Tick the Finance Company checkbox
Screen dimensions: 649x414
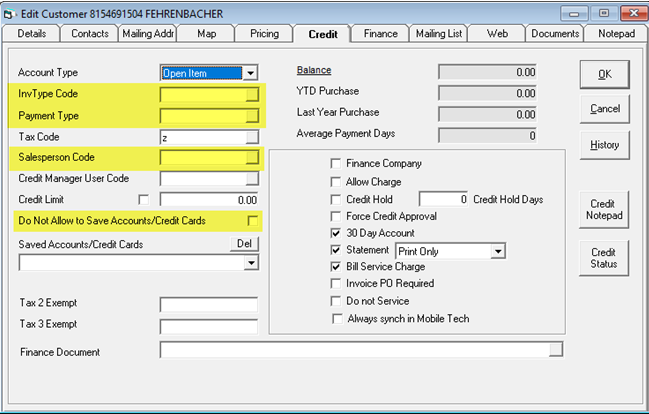(336, 164)
